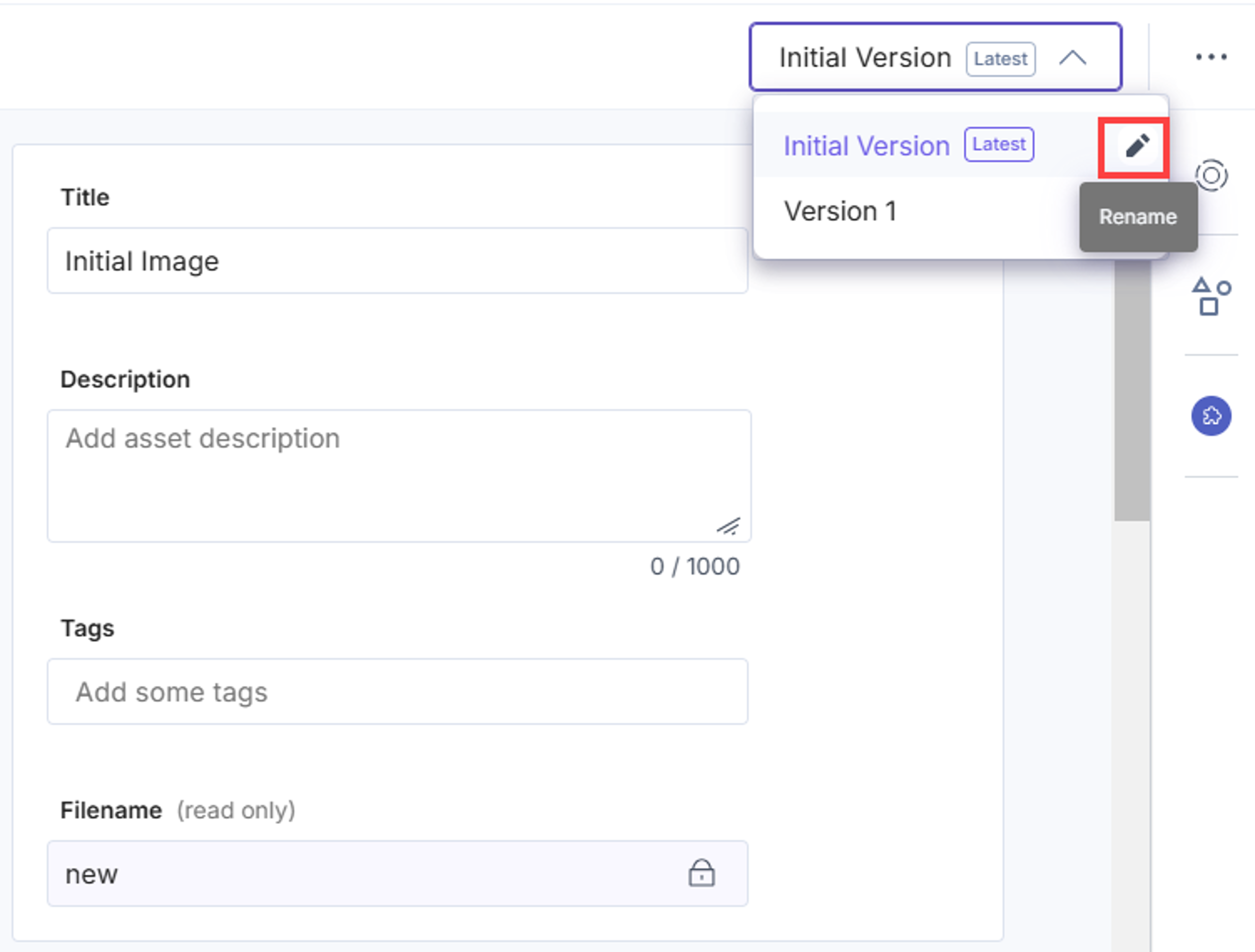Collapse the Initial Version dropdown
This screenshot has width=1255, height=952.
tap(936, 57)
